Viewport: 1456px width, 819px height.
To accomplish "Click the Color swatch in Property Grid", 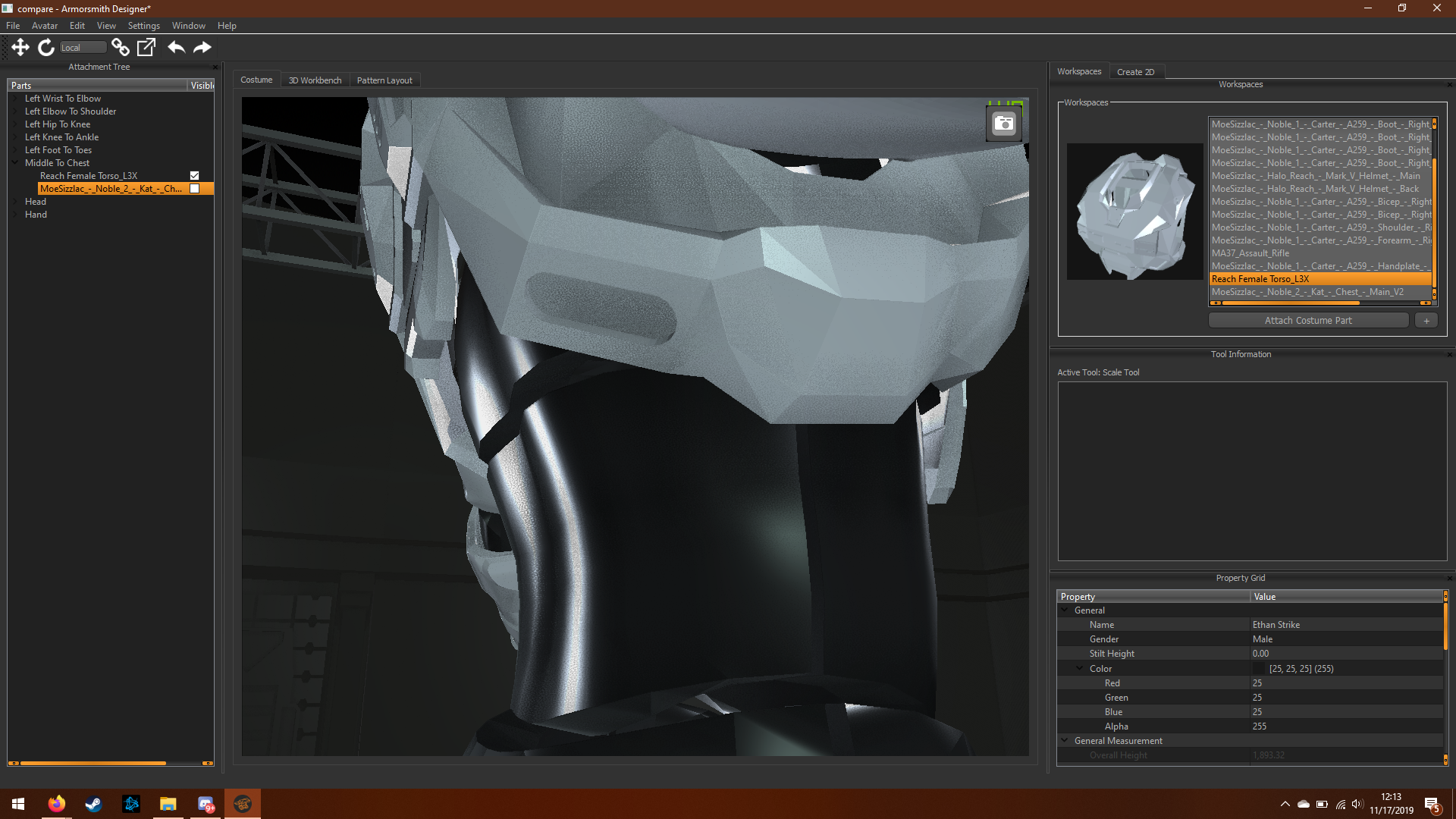I will 1260,668.
